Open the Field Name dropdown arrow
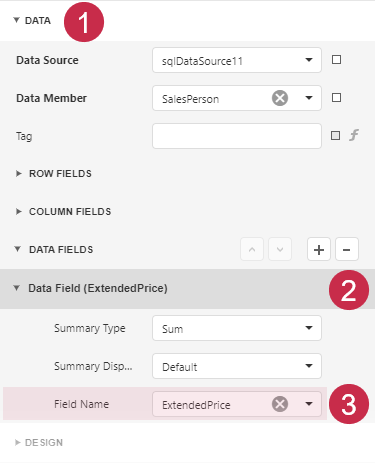This screenshot has width=375, height=475. pos(309,404)
